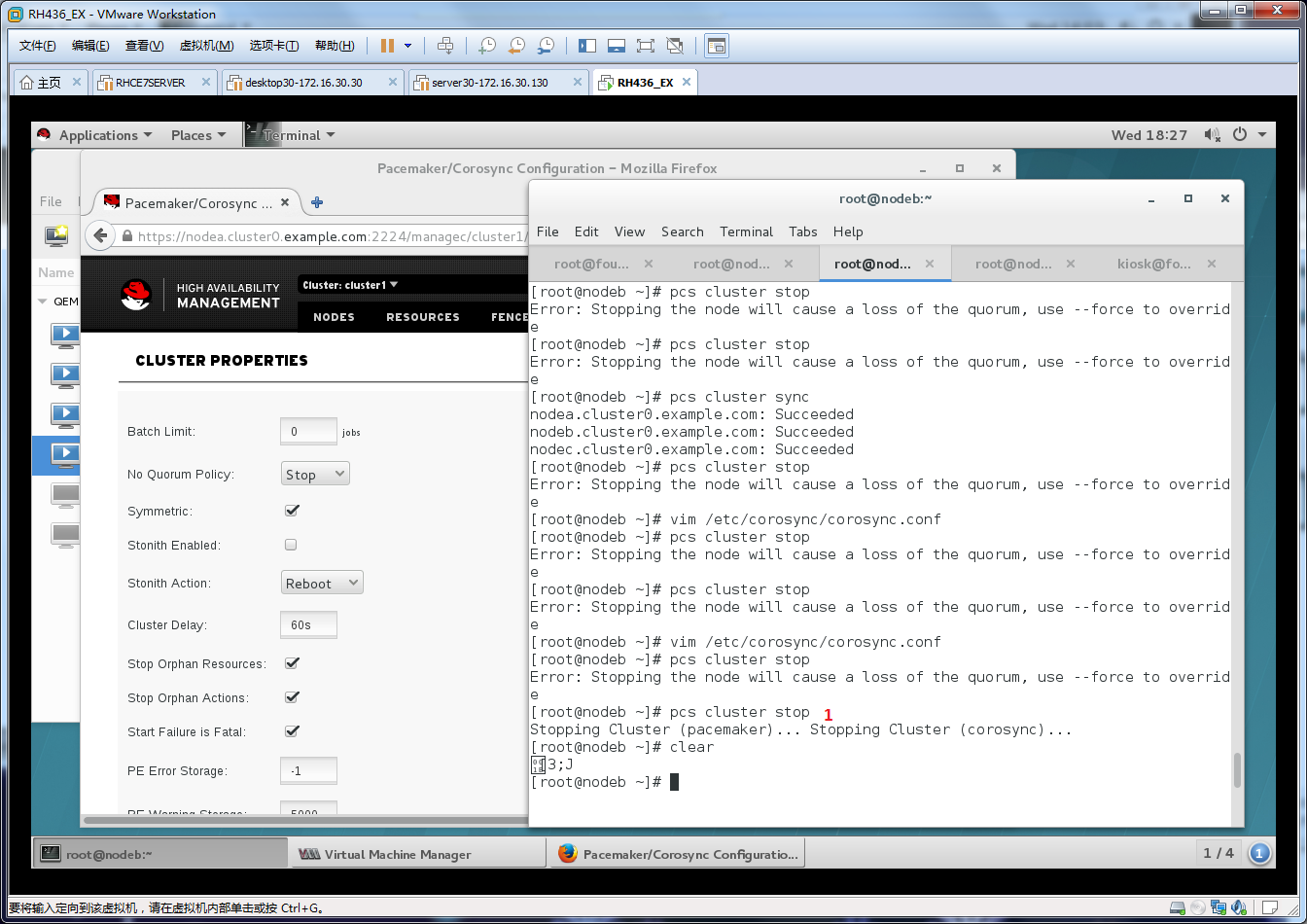Switch to Virtual Machine Manager taskbar button
This screenshot has width=1307, height=924.
coord(418,854)
